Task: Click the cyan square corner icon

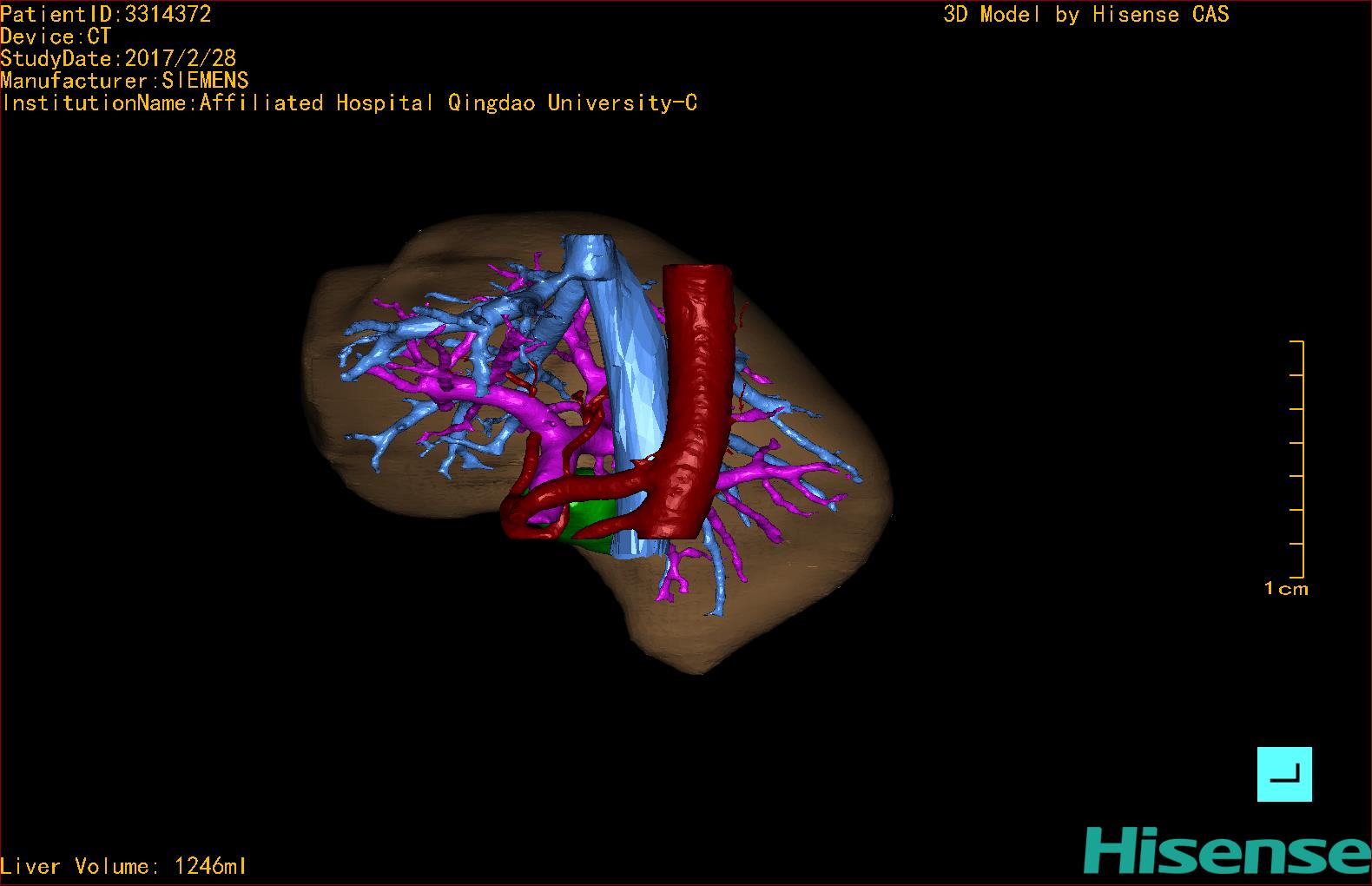Action: coord(1284,774)
